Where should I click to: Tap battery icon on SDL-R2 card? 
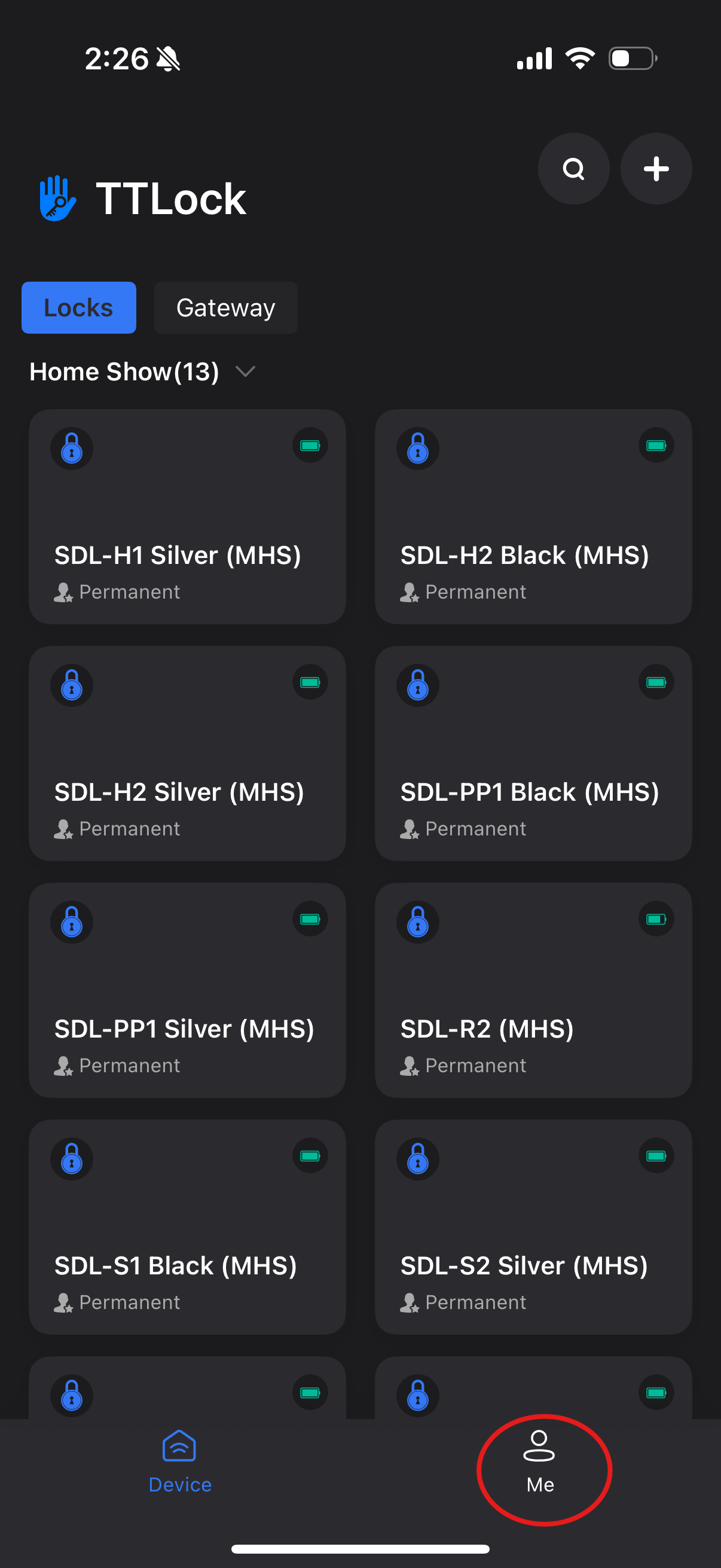[x=655, y=919]
